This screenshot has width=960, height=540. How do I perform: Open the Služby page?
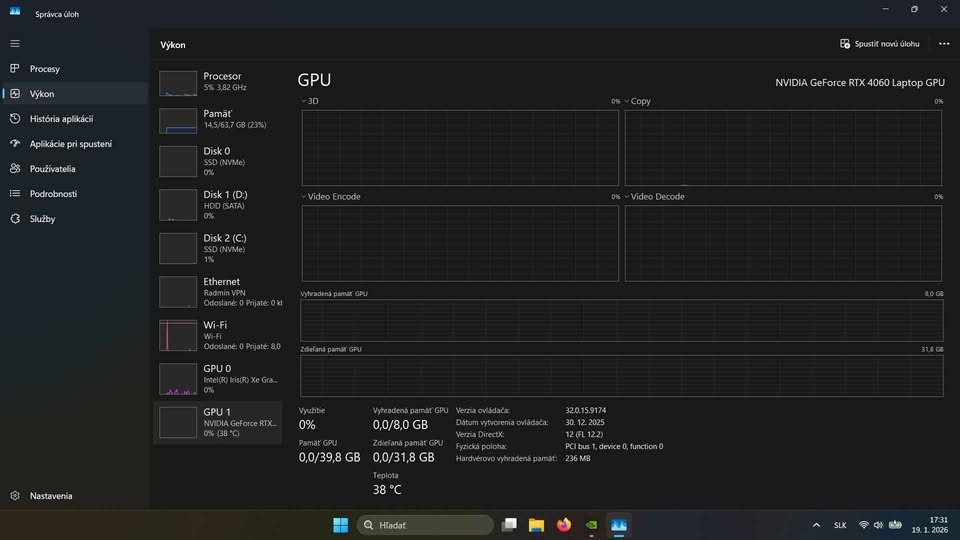[73, 219]
